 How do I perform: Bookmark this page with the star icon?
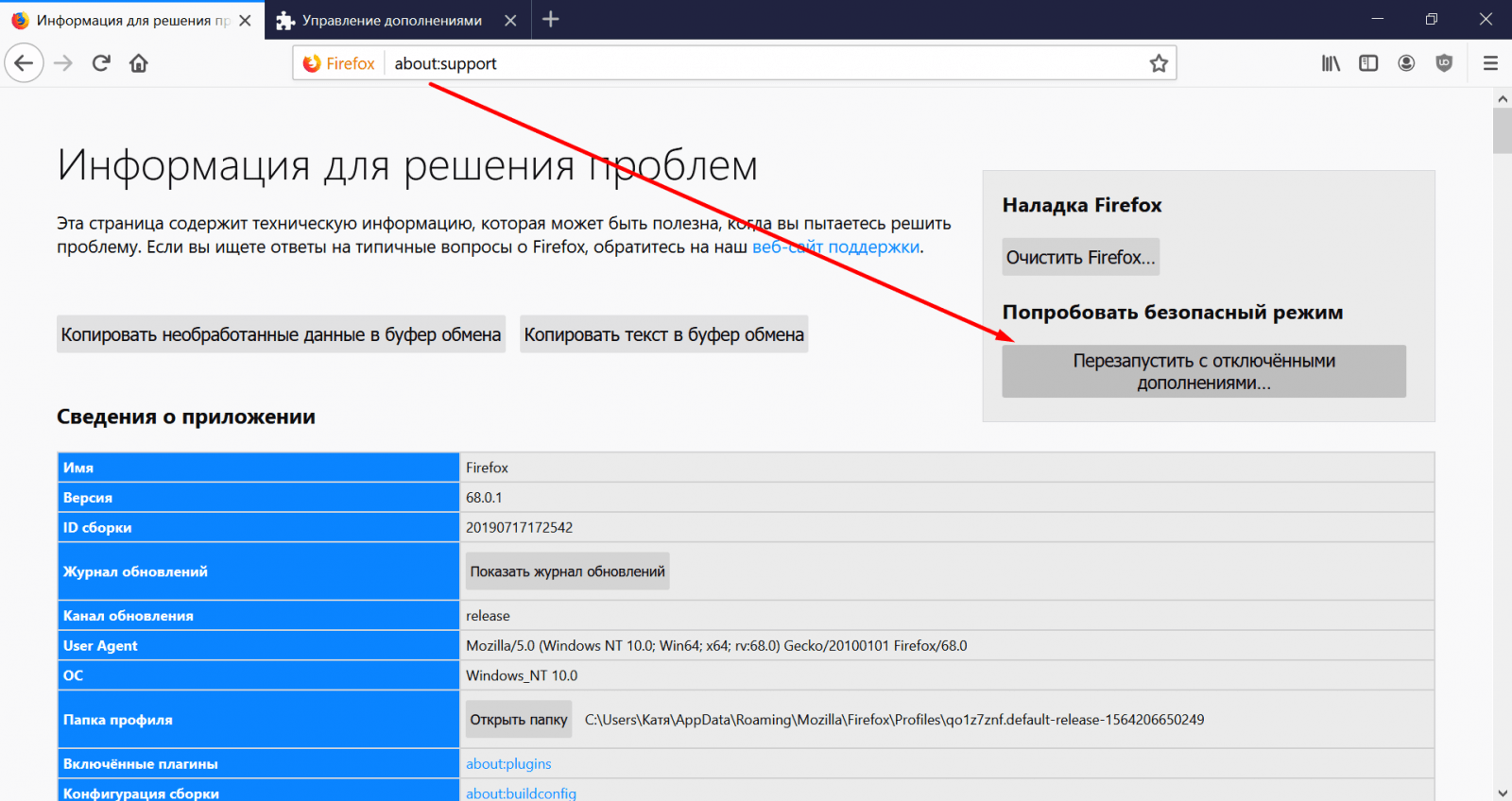(x=1159, y=63)
